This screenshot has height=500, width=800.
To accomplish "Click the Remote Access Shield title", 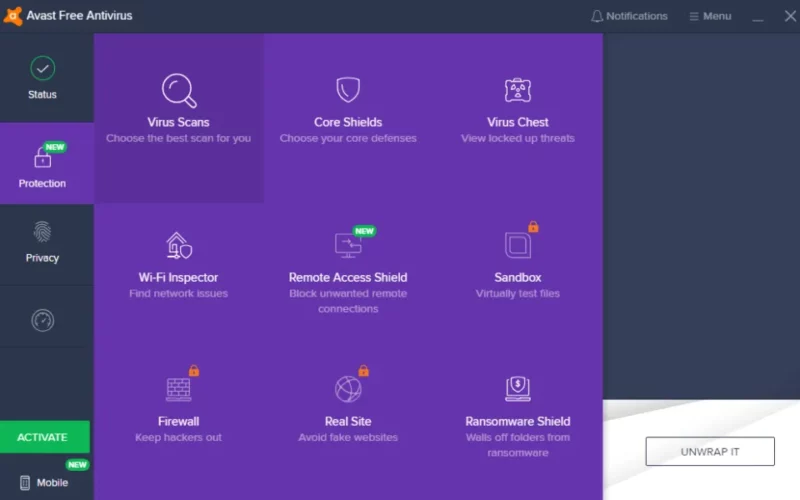I will pos(348,278).
